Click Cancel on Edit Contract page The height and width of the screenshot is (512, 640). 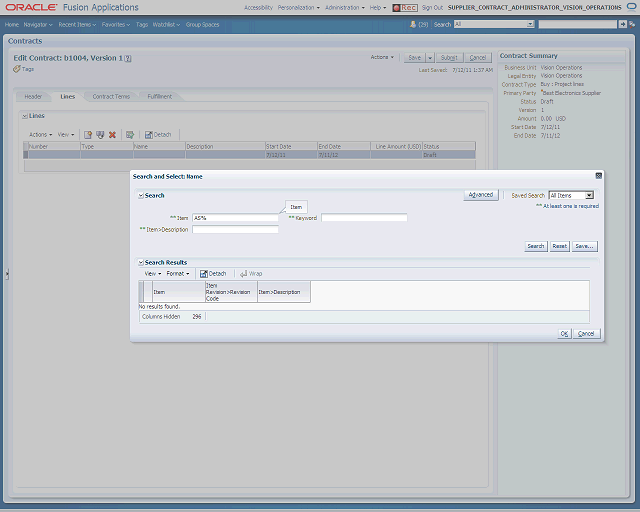click(x=478, y=58)
